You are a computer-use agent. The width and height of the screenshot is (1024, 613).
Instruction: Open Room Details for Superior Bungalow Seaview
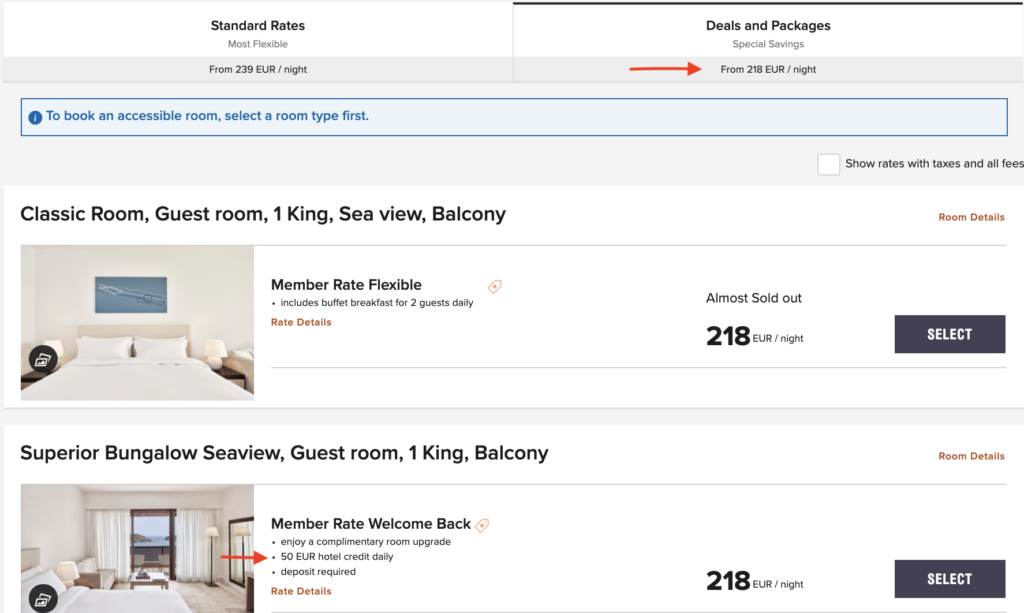pyautogui.click(x=971, y=456)
